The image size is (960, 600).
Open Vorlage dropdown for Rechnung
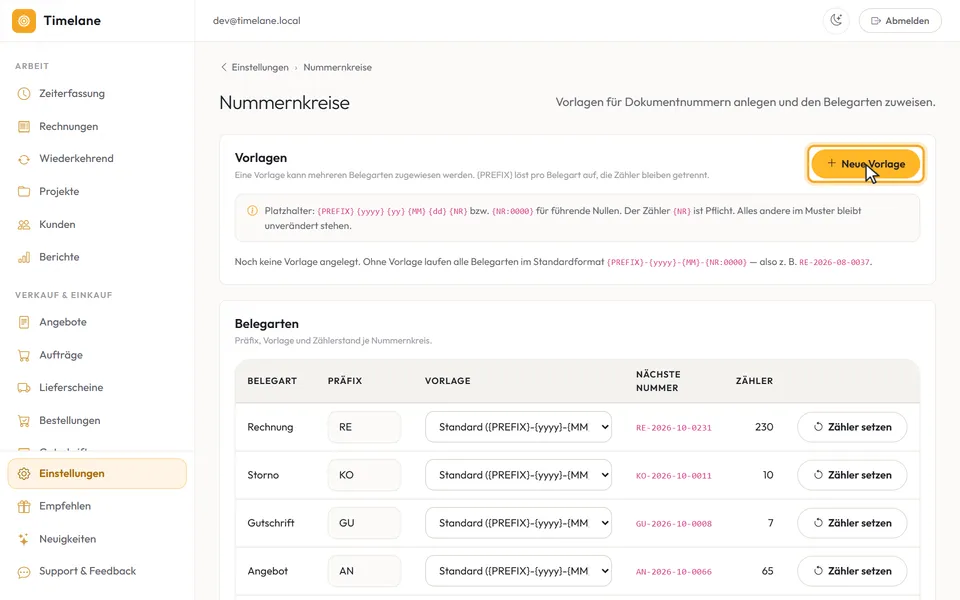[519, 427]
